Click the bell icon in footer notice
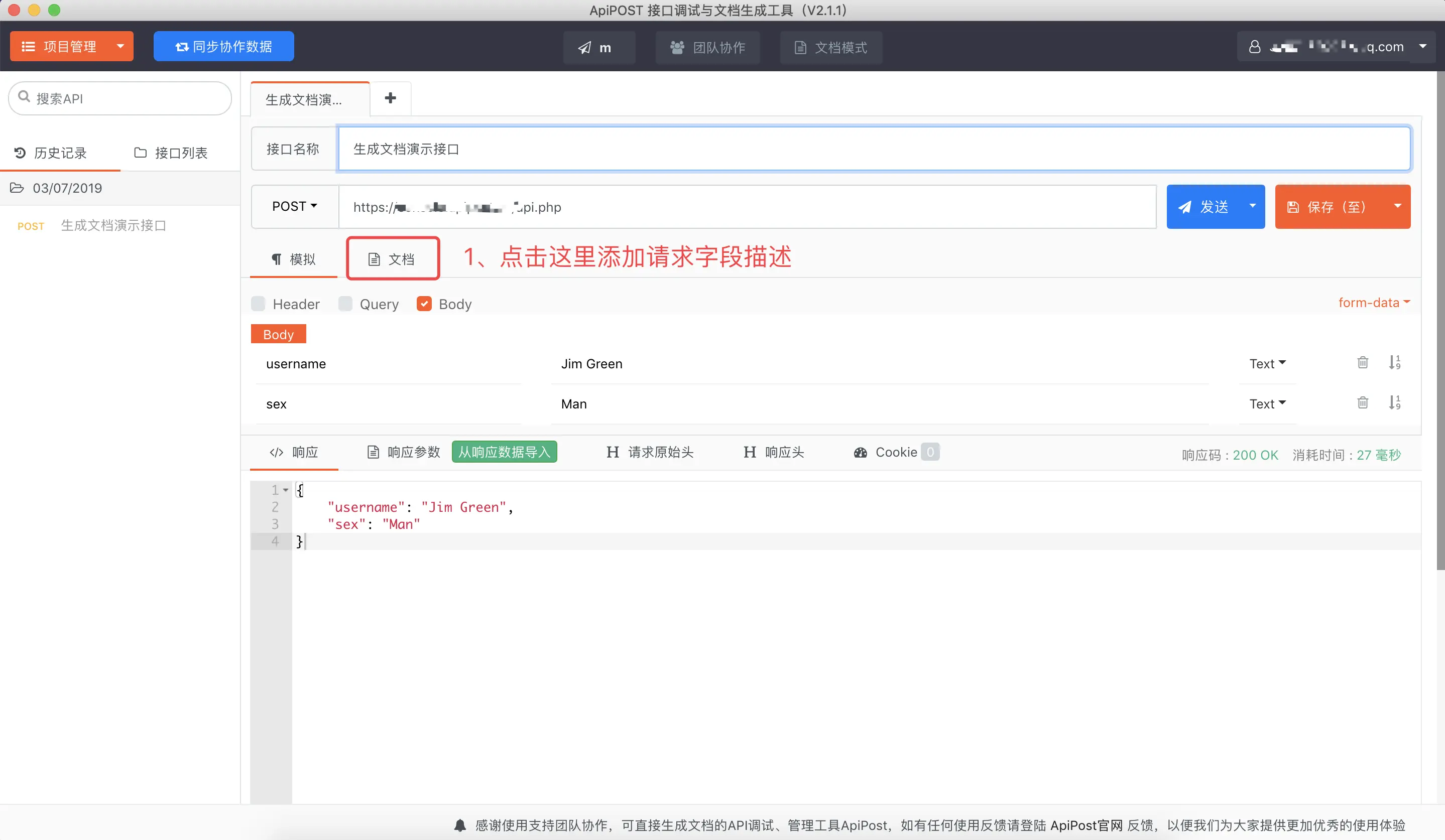The image size is (1445, 840). tap(460, 825)
